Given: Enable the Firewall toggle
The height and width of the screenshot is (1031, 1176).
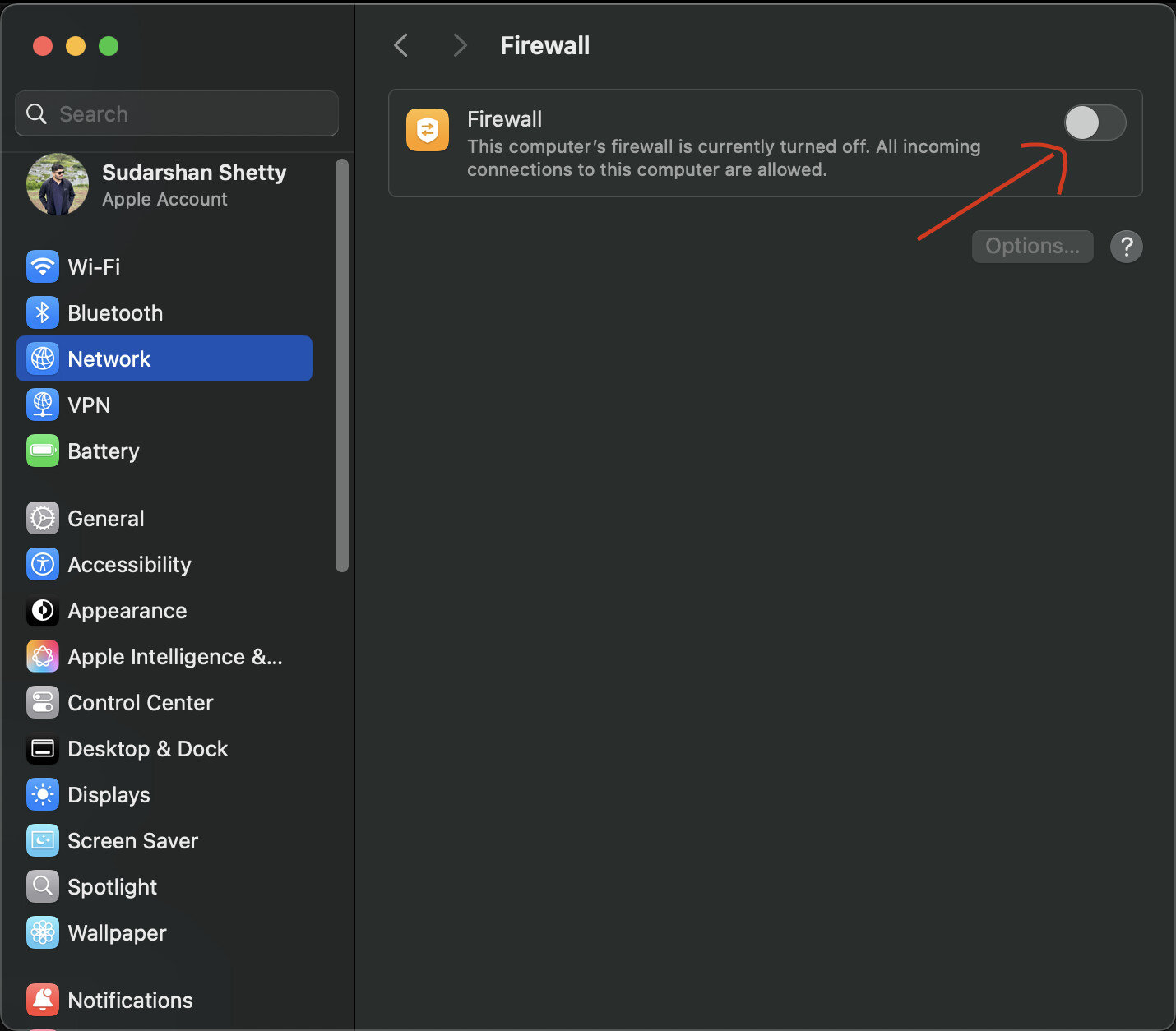Looking at the screenshot, I should [1095, 123].
